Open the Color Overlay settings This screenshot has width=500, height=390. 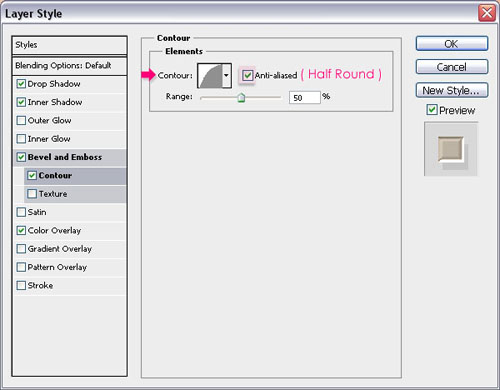point(54,230)
